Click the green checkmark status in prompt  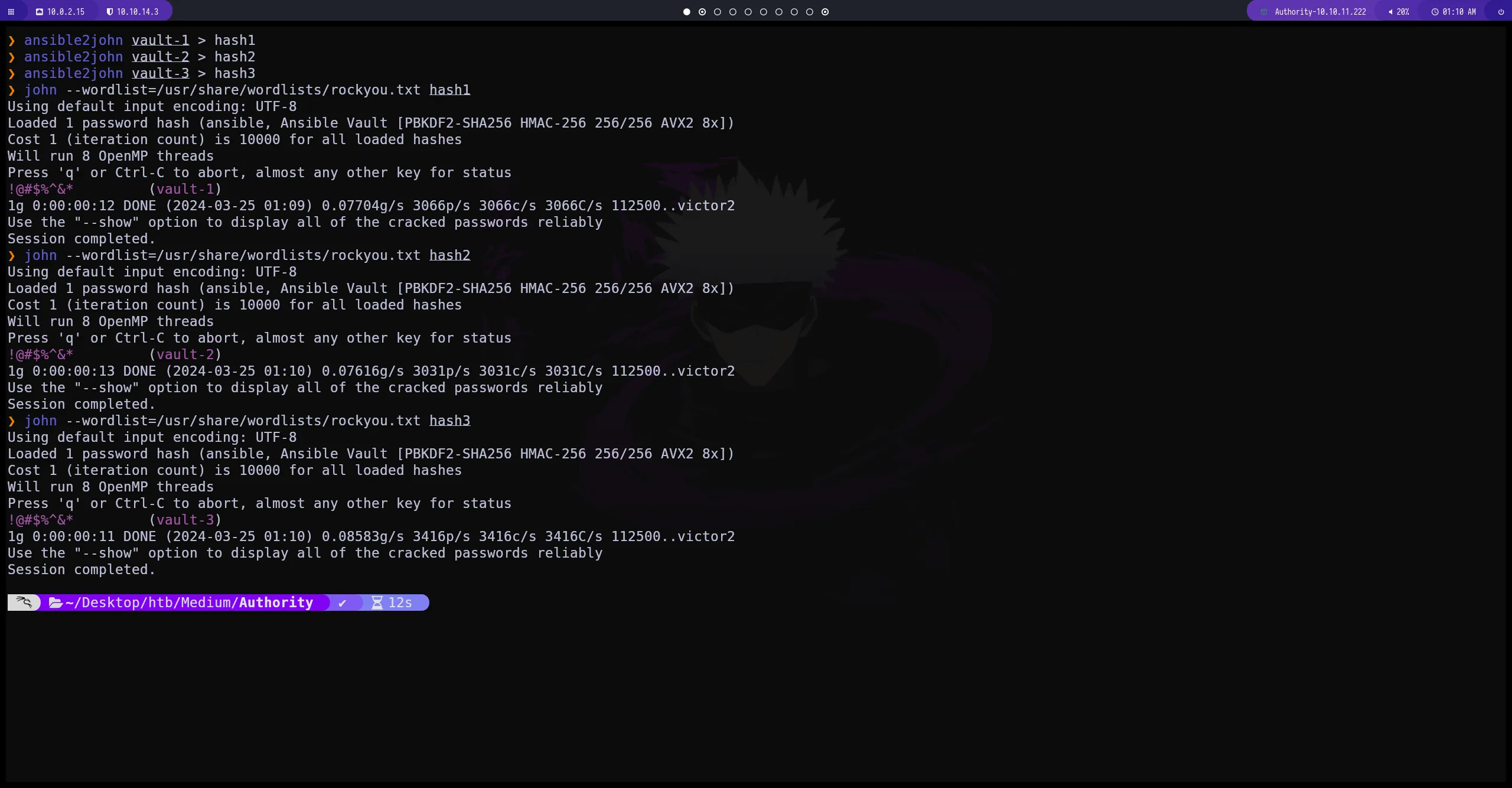(x=342, y=603)
